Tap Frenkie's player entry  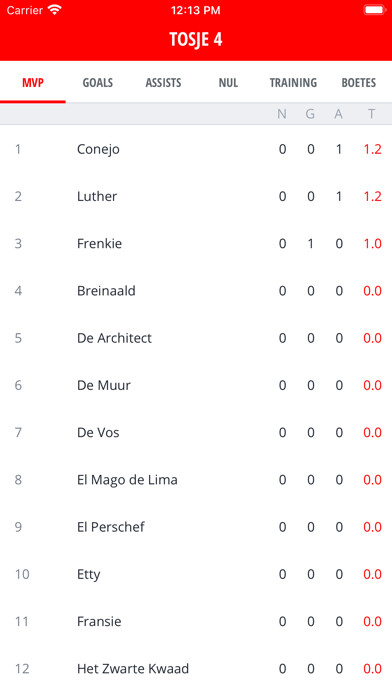click(196, 244)
